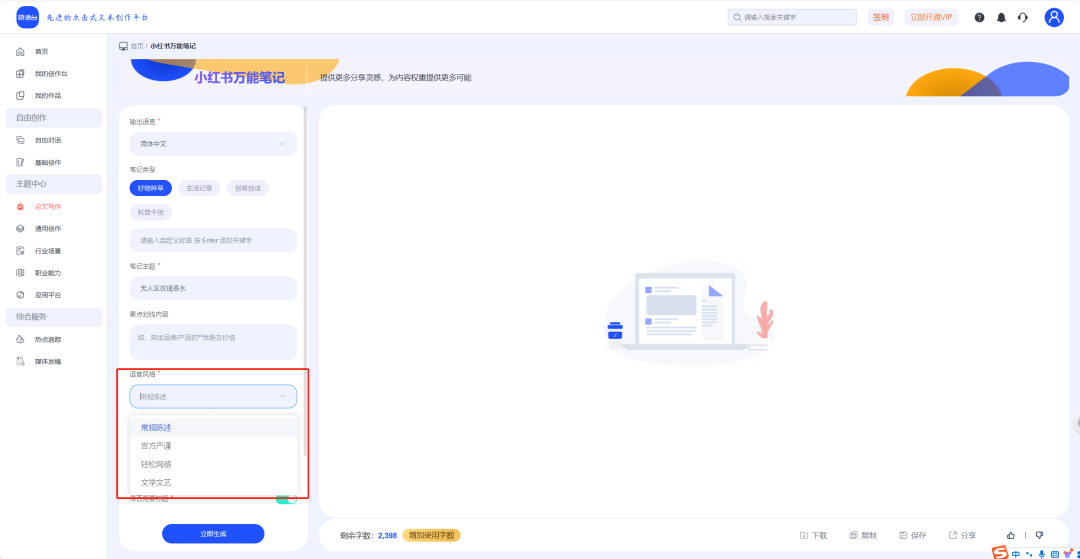This screenshot has height=559, width=1080.
Task: Click the 复制 copy button
Action: point(863,535)
